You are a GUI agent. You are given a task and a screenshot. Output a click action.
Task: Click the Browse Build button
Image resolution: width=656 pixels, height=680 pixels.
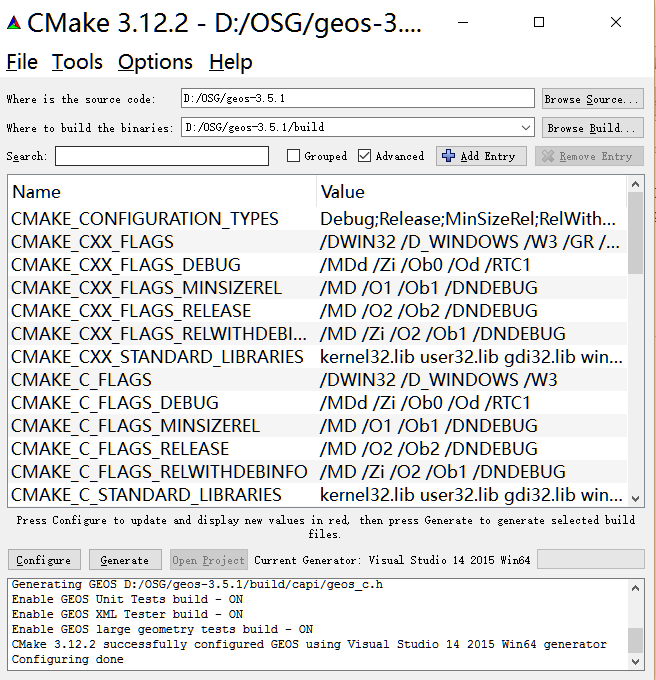pos(592,128)
